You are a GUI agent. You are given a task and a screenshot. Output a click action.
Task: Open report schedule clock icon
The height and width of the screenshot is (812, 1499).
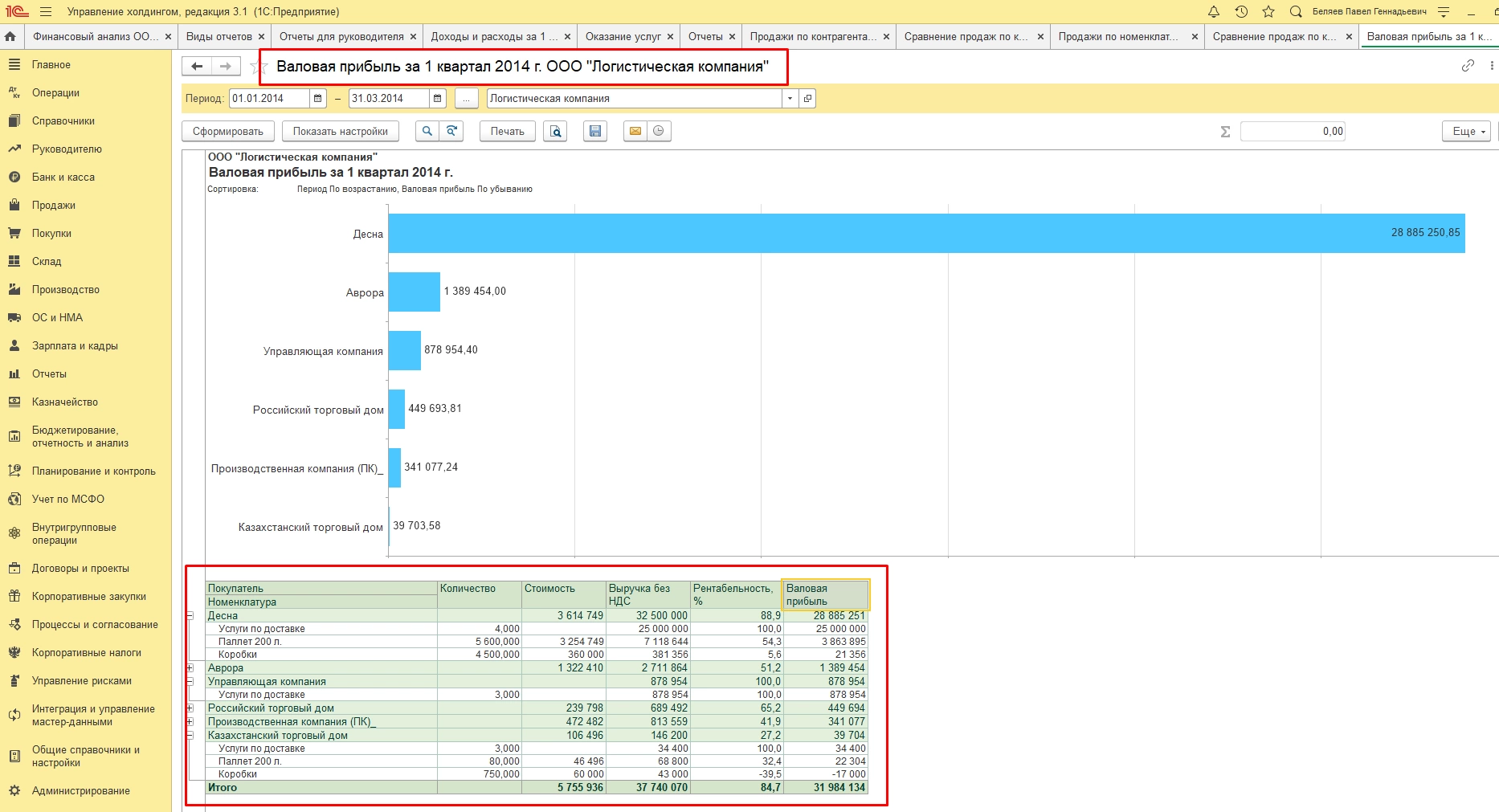point(659,131)
